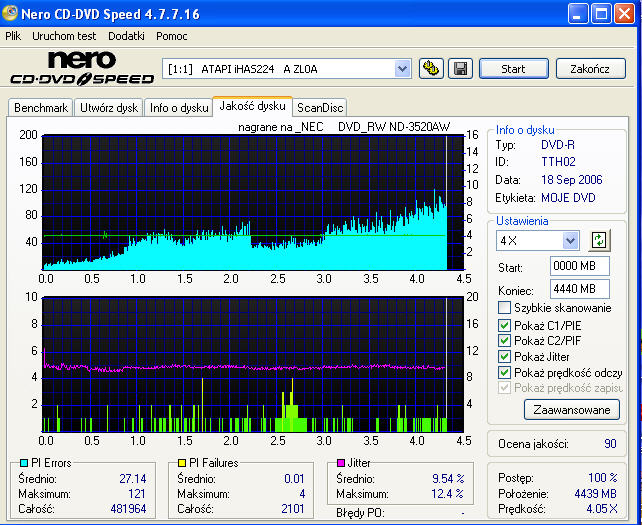Uncheck Pokaż C2/PIF checkbox
Viewport: 642px width, 525px height.
504,341
